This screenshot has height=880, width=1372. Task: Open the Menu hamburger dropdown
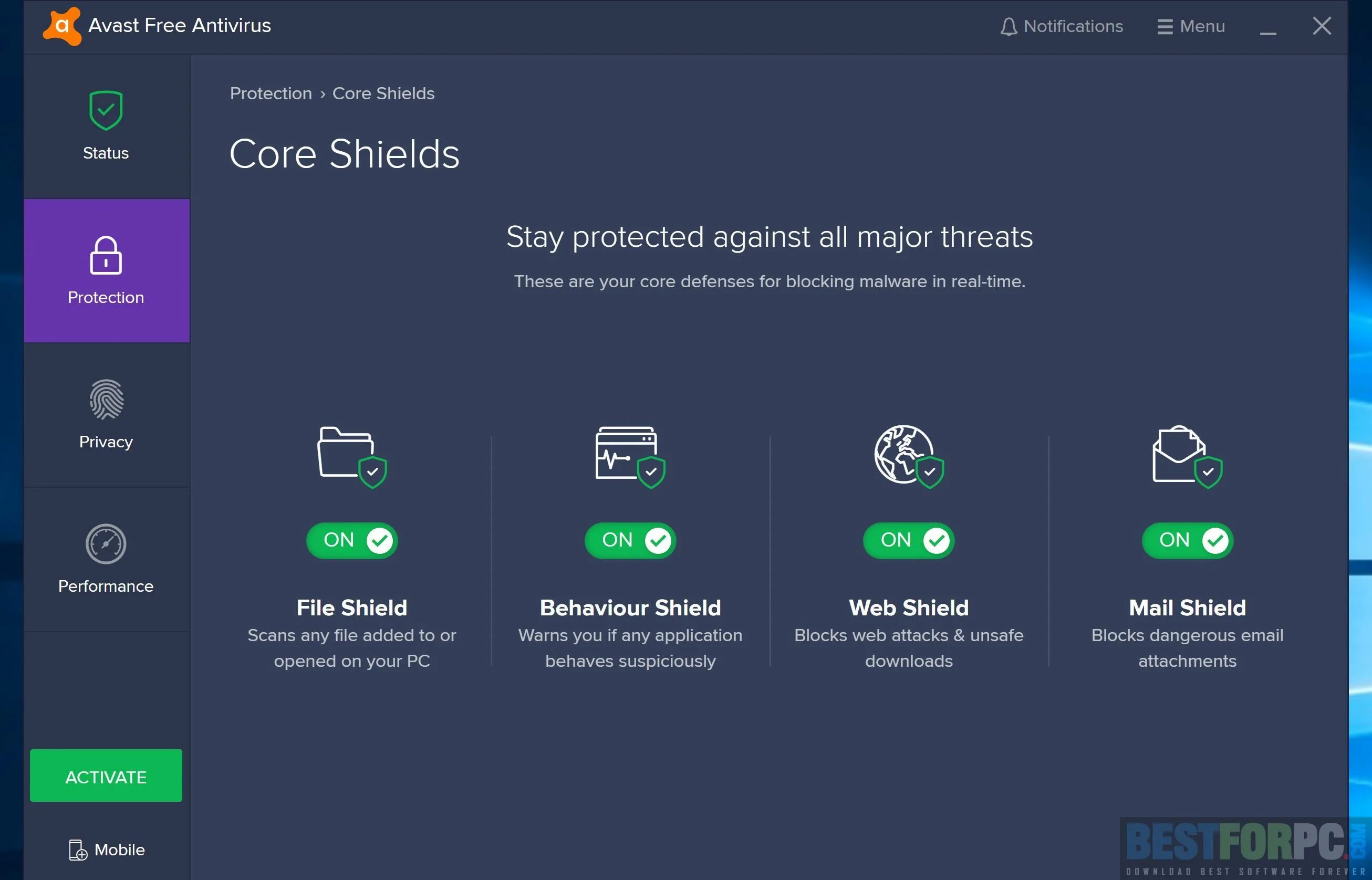[1190, 26]
